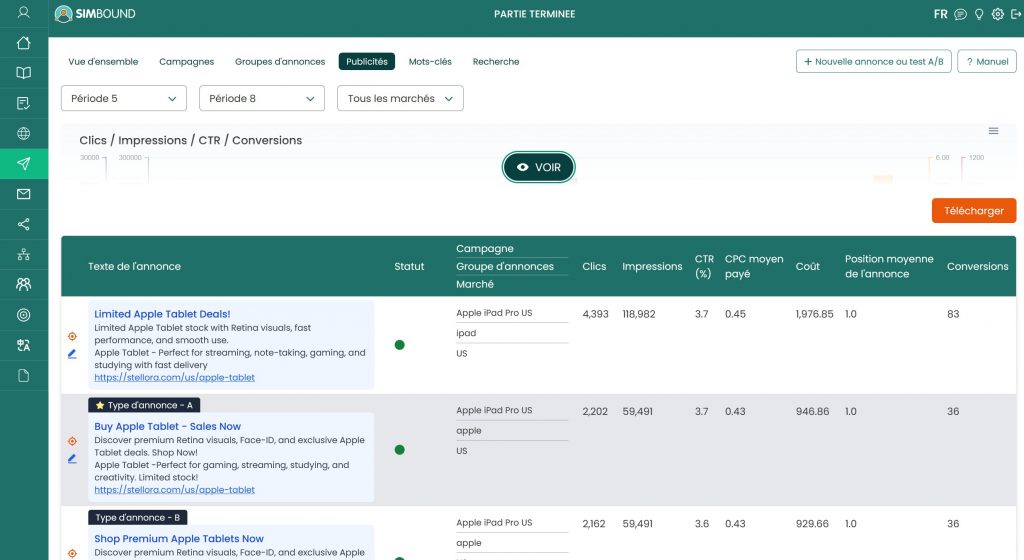
Task: Open the settings gear in top bar
Action: point(998,14)
